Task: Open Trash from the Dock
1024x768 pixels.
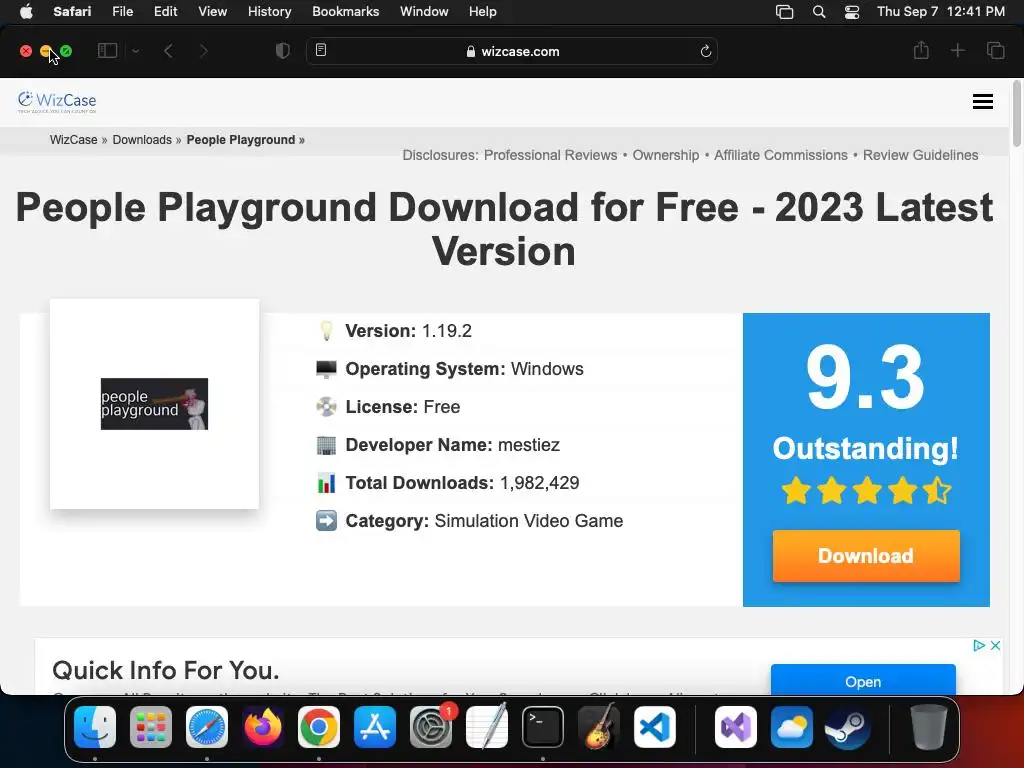Action: (929, 727)
